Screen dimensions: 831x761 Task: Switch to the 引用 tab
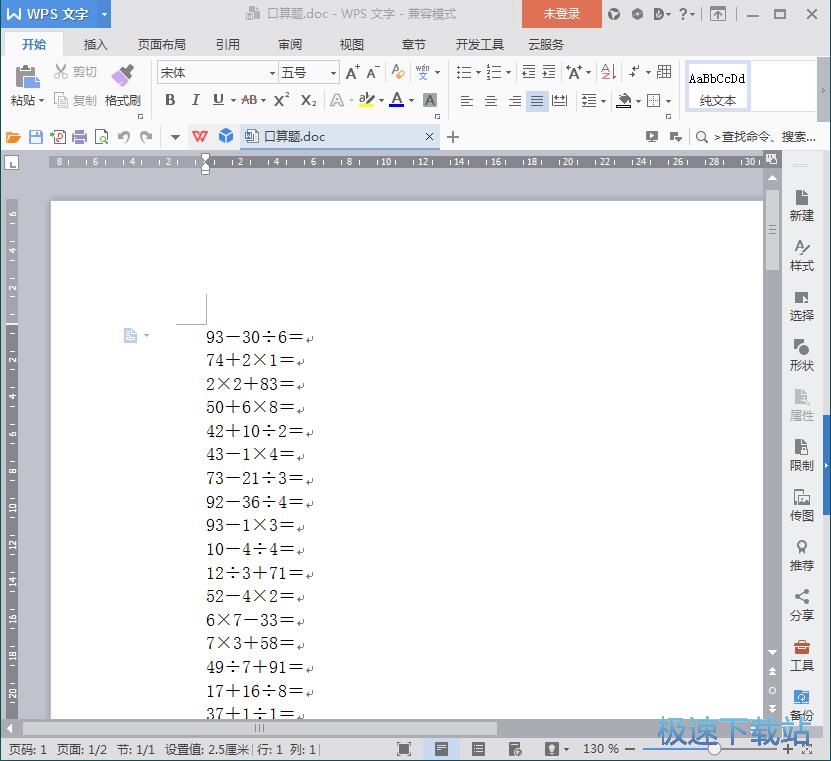(228, 45)
